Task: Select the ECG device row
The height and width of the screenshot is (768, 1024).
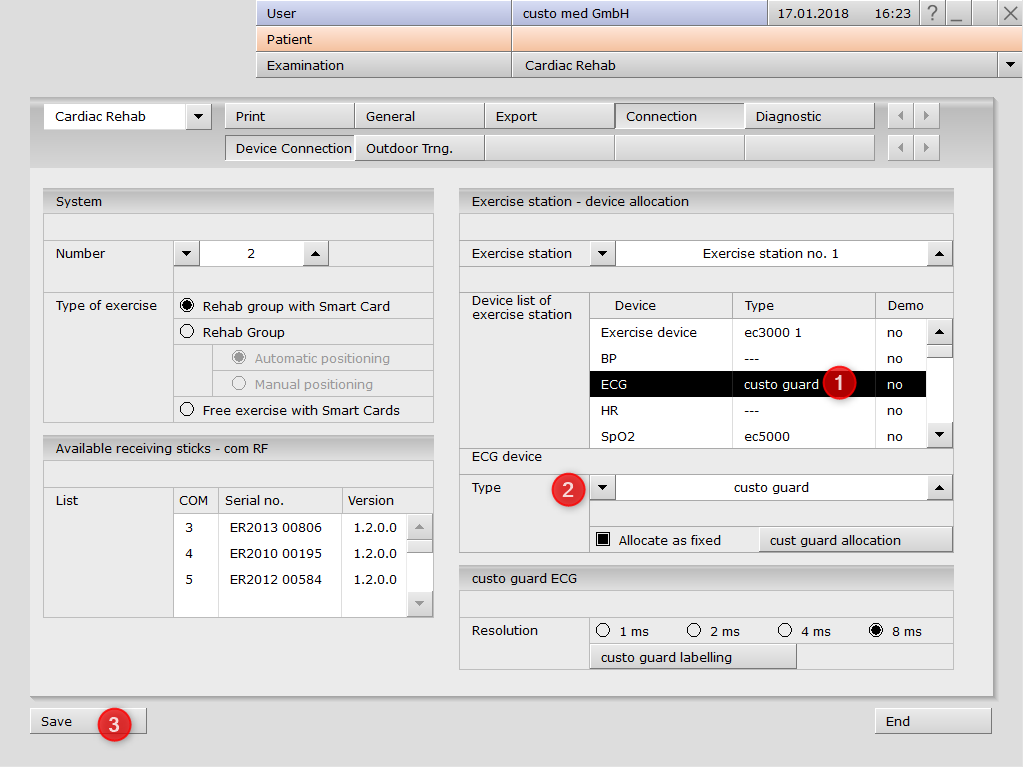Action: 758,384
